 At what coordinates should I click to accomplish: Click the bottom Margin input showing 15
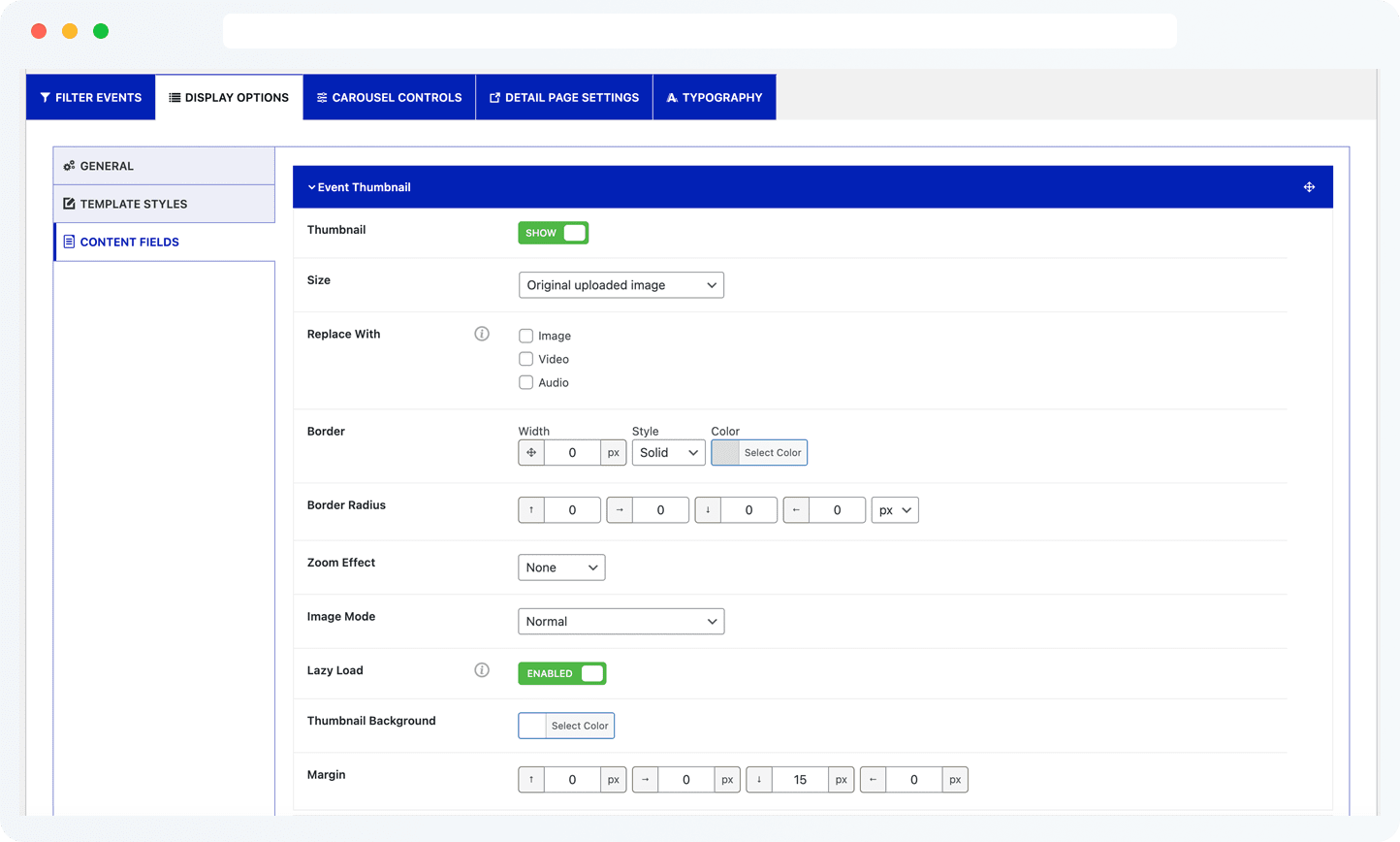tap(800, 780)
